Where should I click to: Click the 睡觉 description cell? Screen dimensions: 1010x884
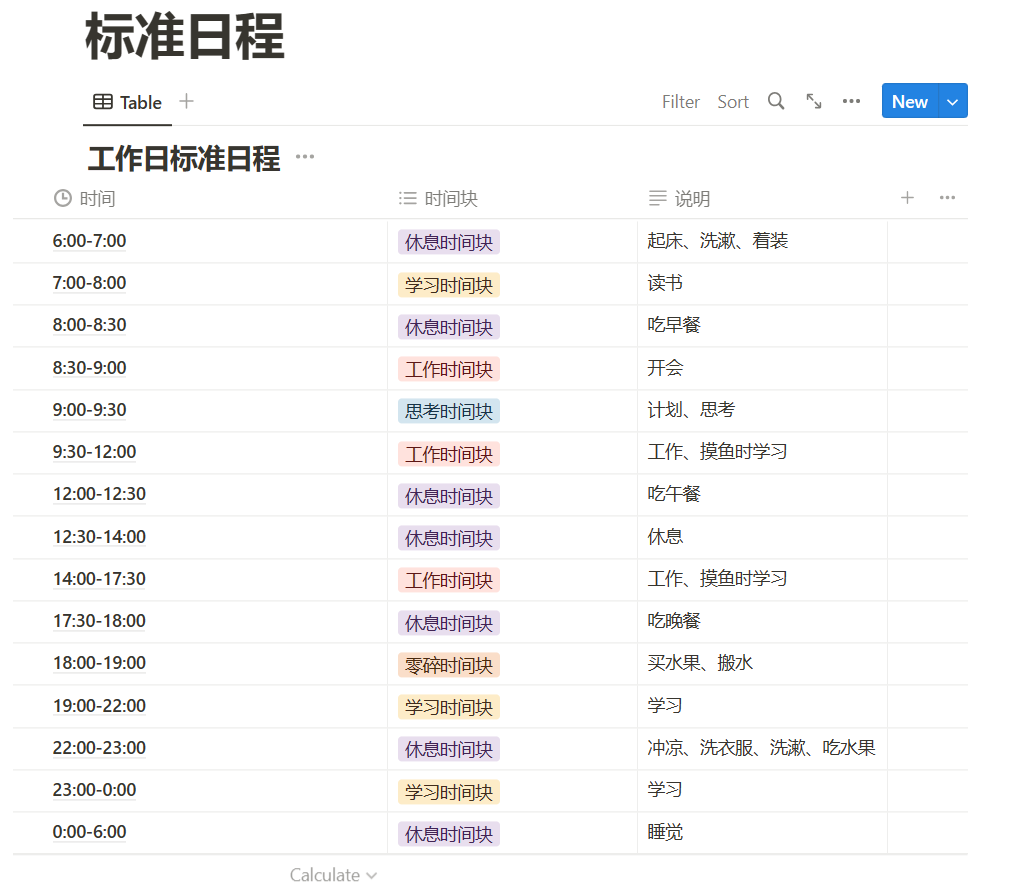(762, 832)
